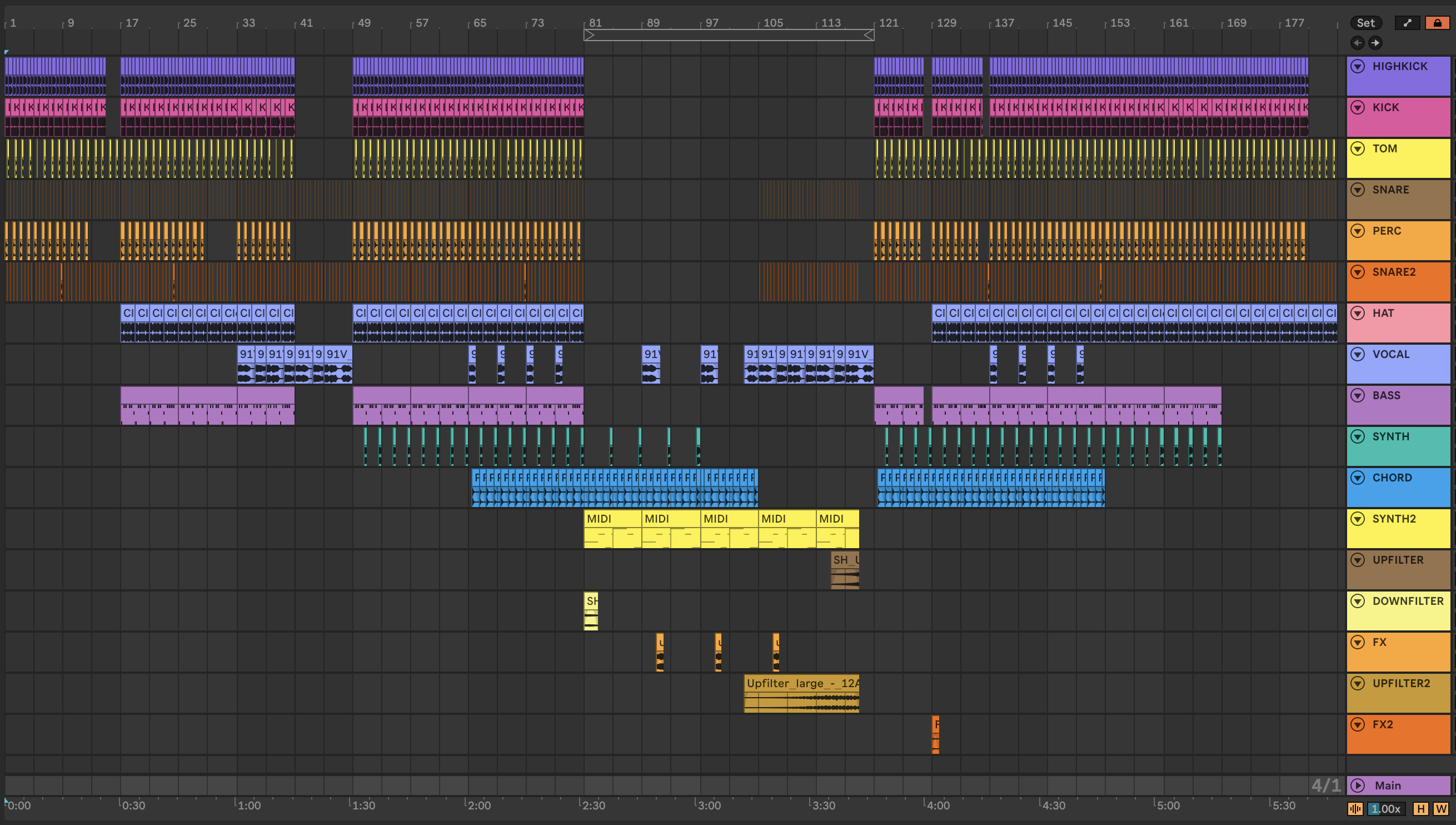Collapse the SYNTH2 track fold arrow
The height and width of the screenshot is (825, 1456).
coord(1358,519)
